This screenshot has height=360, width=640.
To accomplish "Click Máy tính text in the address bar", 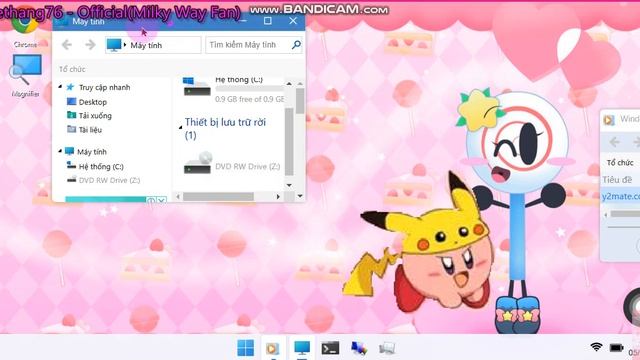I will [x=146, y=45].
